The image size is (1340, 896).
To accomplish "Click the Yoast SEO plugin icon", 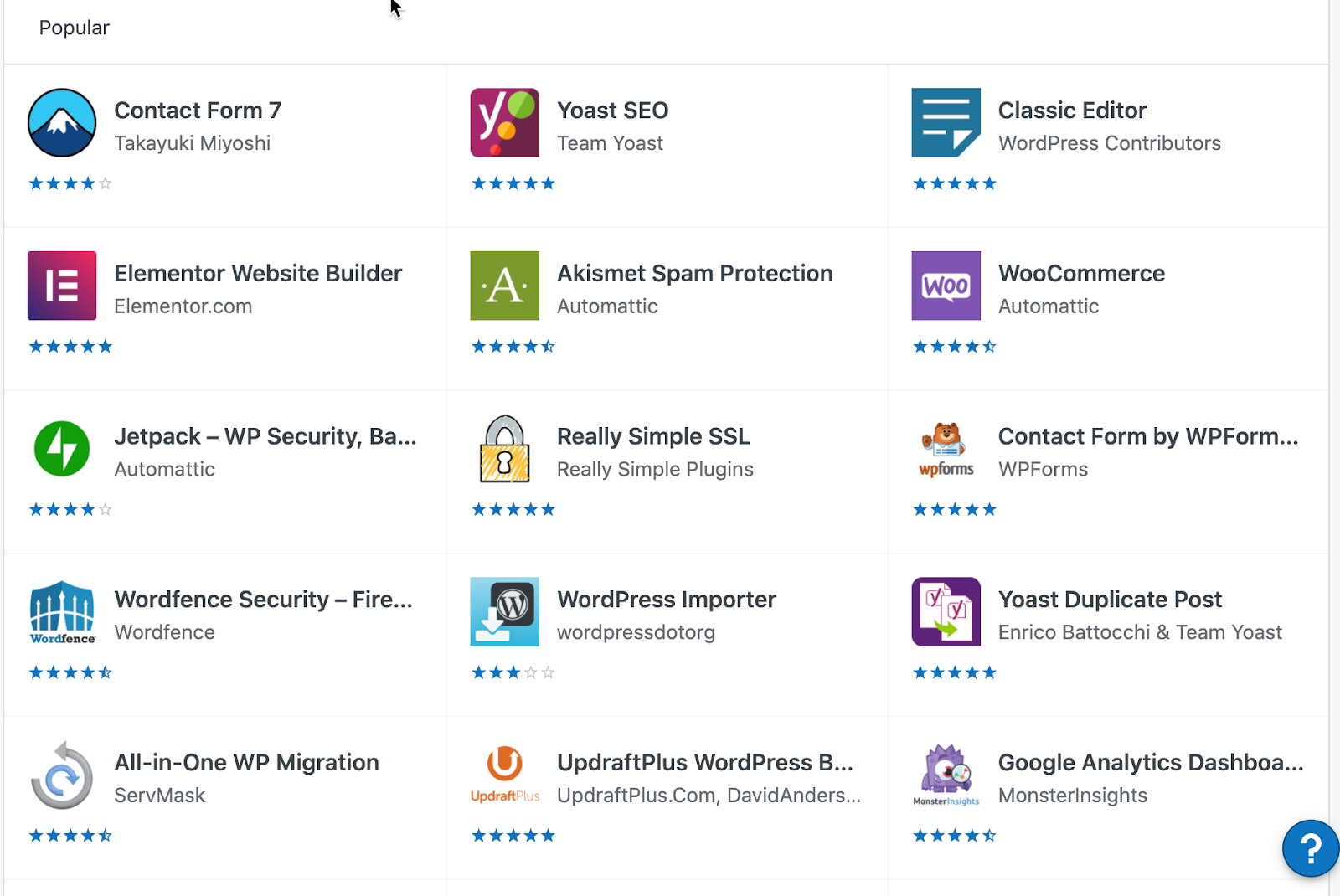I will click(x=504, y=123).
